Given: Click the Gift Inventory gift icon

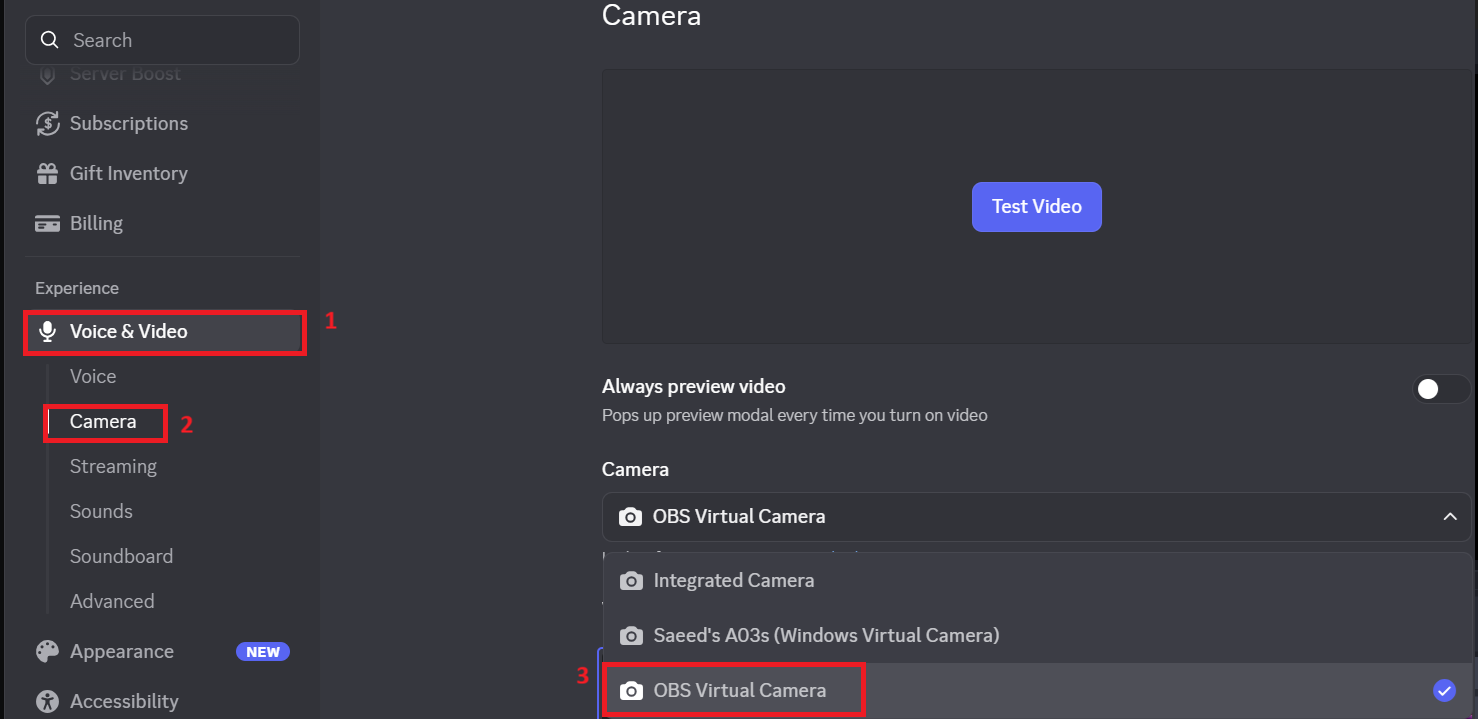Looking at the screenshot, I should (47, 173).
